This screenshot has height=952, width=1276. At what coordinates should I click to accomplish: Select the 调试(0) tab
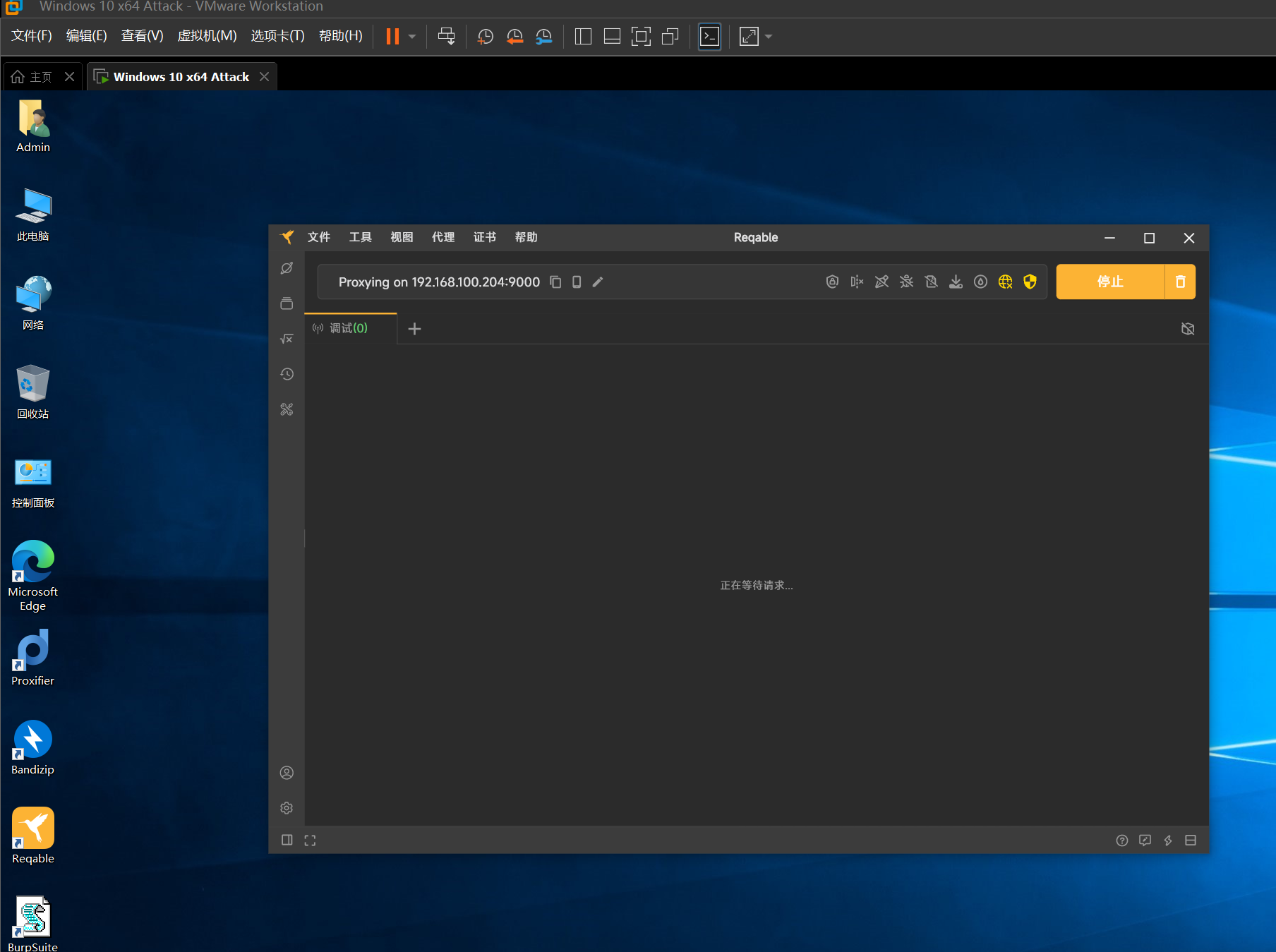[x=349, y=328]
